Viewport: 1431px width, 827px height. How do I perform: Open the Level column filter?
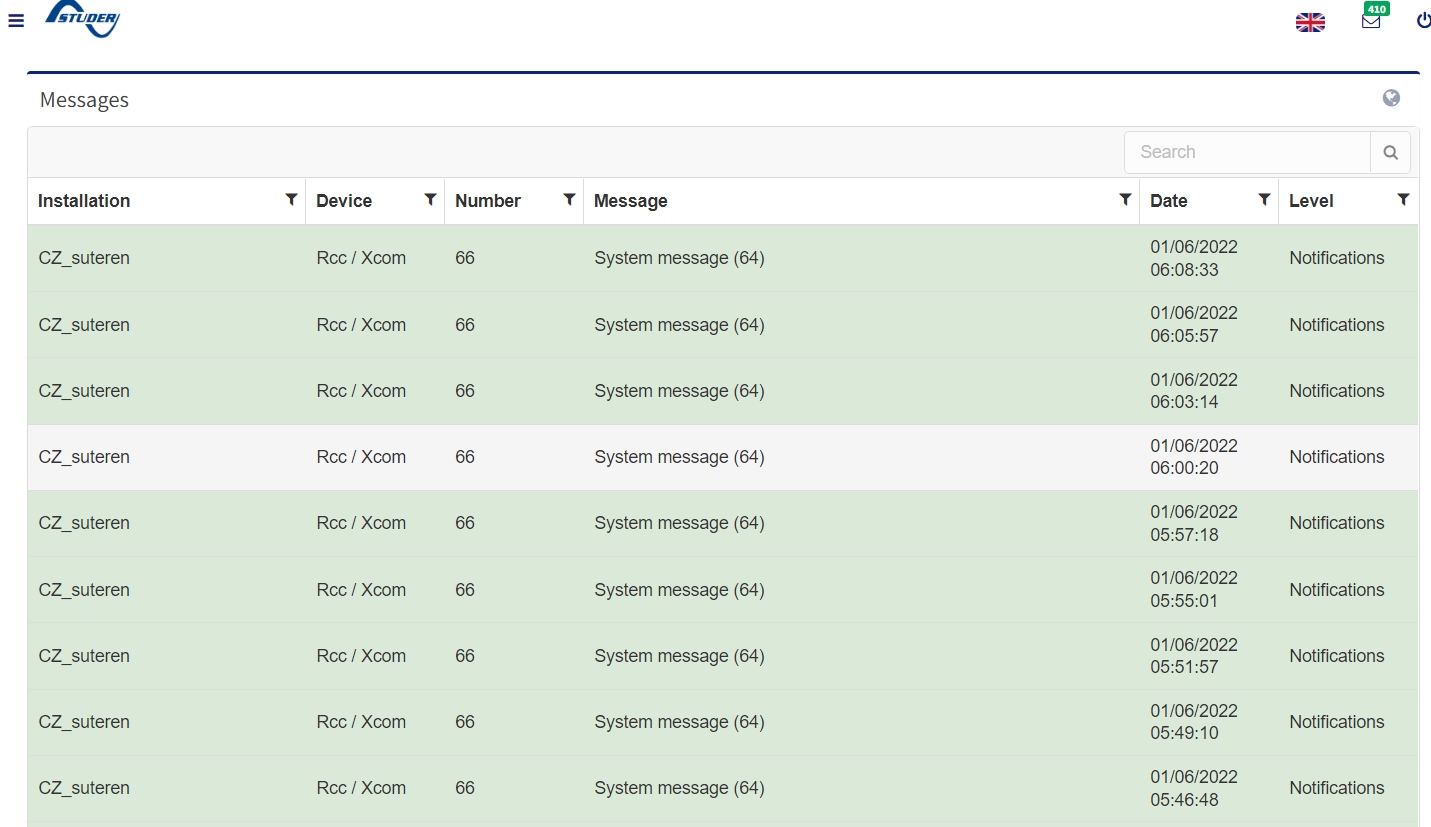[1403, 200]
